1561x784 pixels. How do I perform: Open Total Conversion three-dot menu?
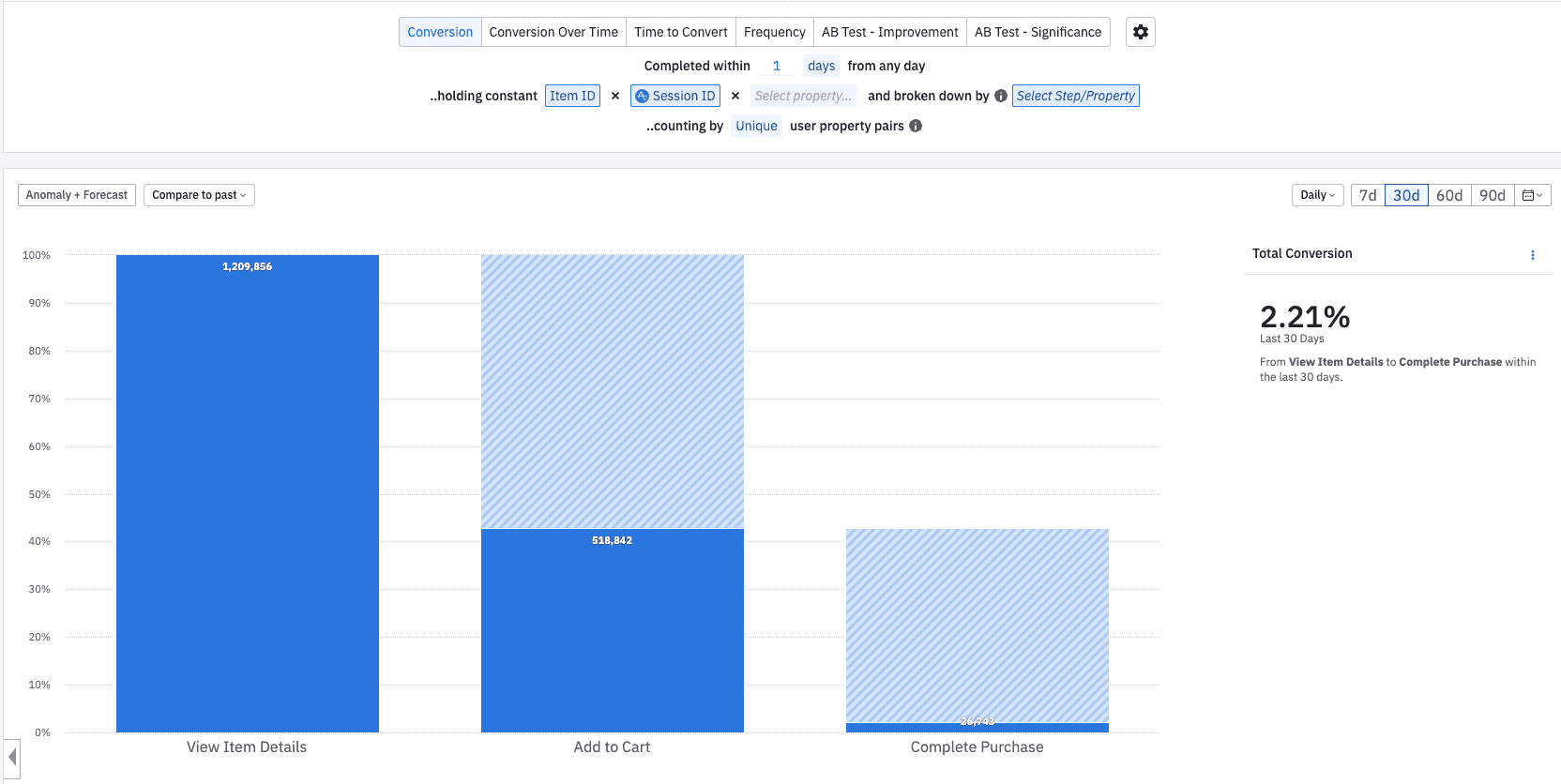[x=1532, y=255]
